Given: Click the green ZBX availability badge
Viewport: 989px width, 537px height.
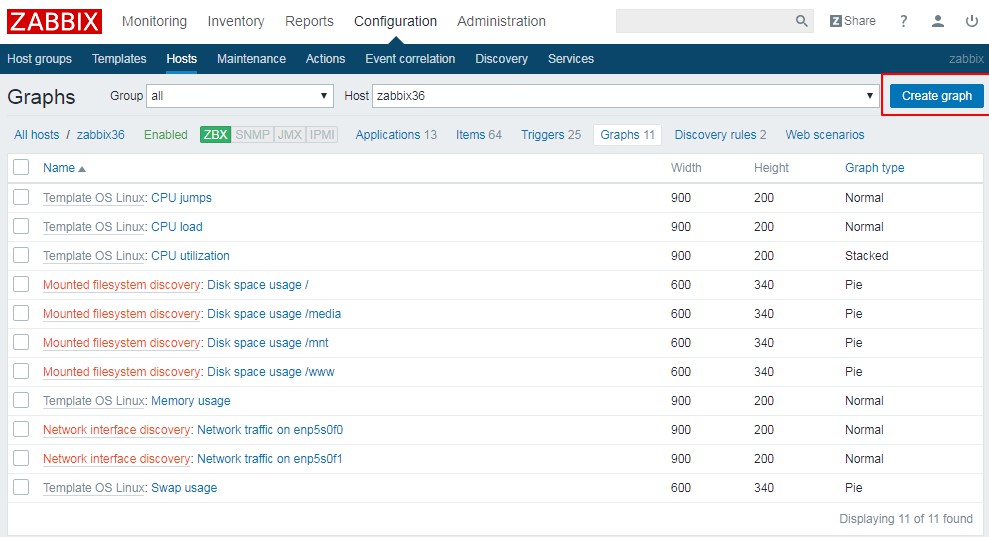Looking at the screenshot, I should (x=215, y=135).
